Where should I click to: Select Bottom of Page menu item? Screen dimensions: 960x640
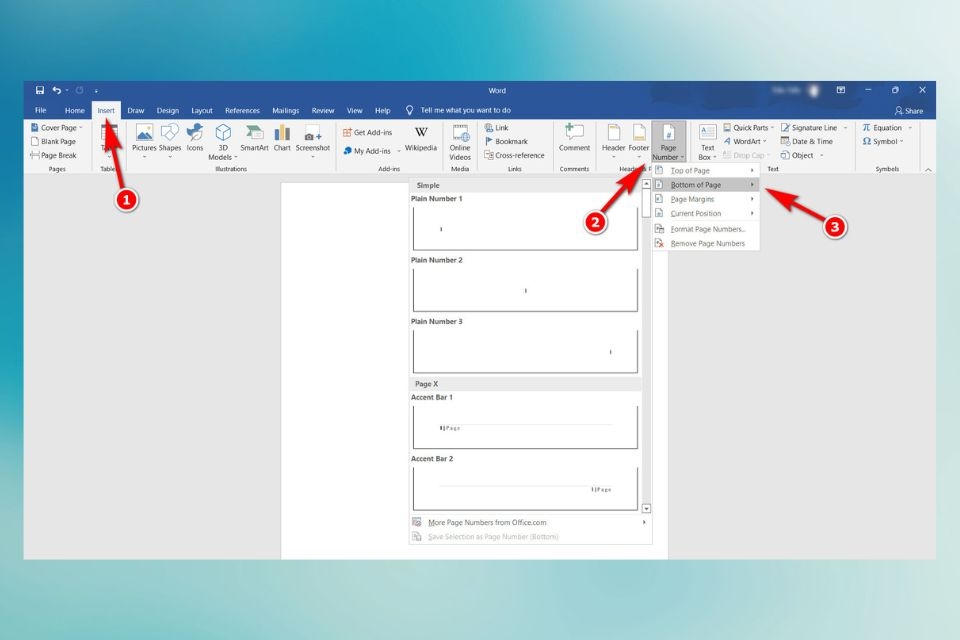pyautogui.click(x=705, y=184)
